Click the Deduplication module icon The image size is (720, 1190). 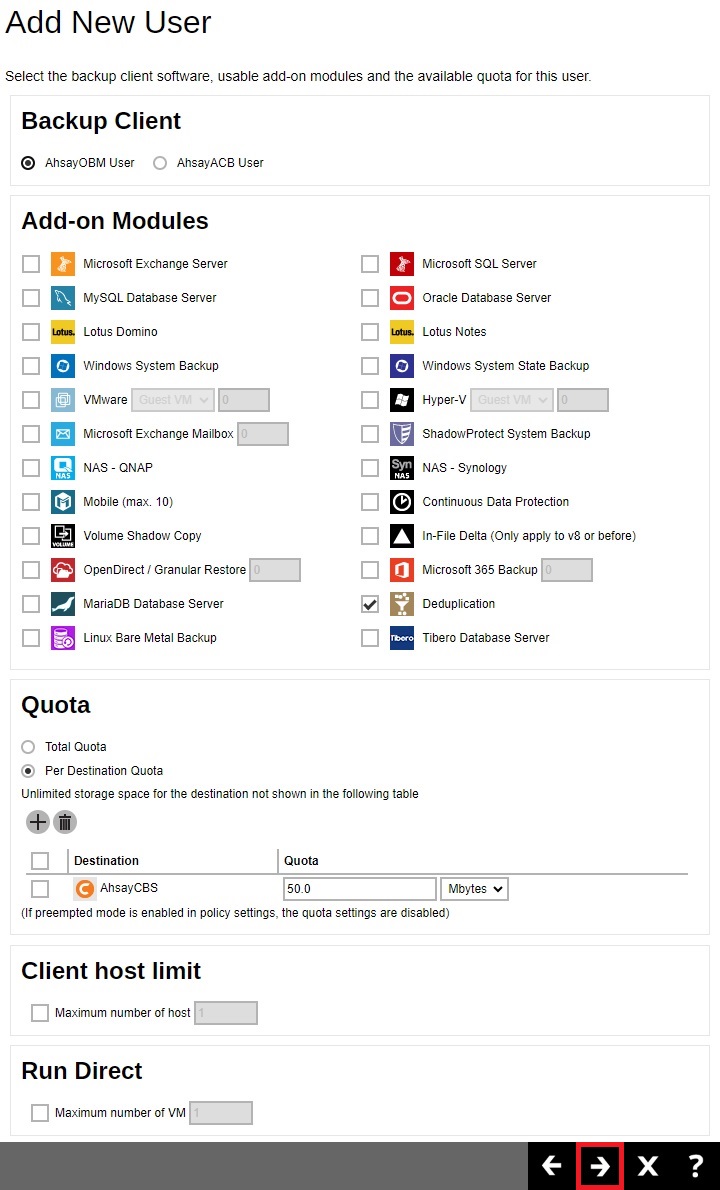point(401,603)
